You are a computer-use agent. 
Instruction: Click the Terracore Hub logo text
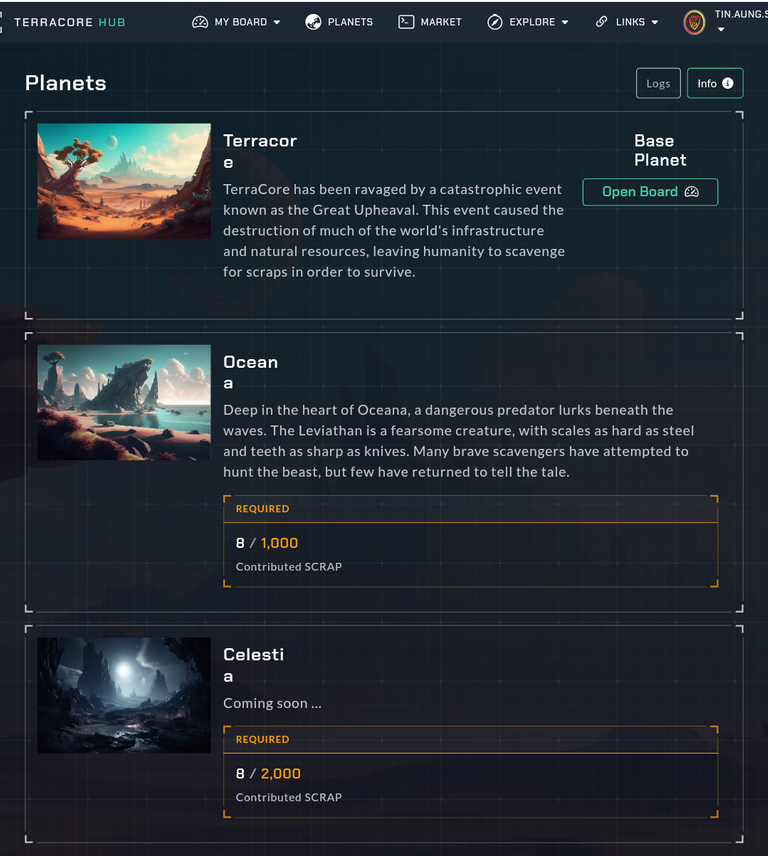pos(70,22)
